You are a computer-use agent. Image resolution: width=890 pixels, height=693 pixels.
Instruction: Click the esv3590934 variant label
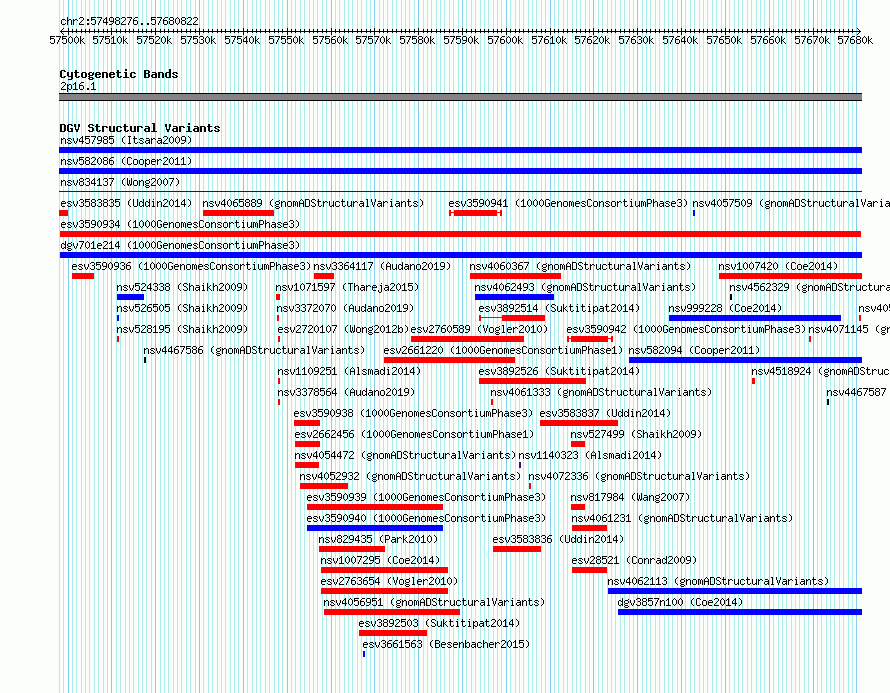(180, 224)
